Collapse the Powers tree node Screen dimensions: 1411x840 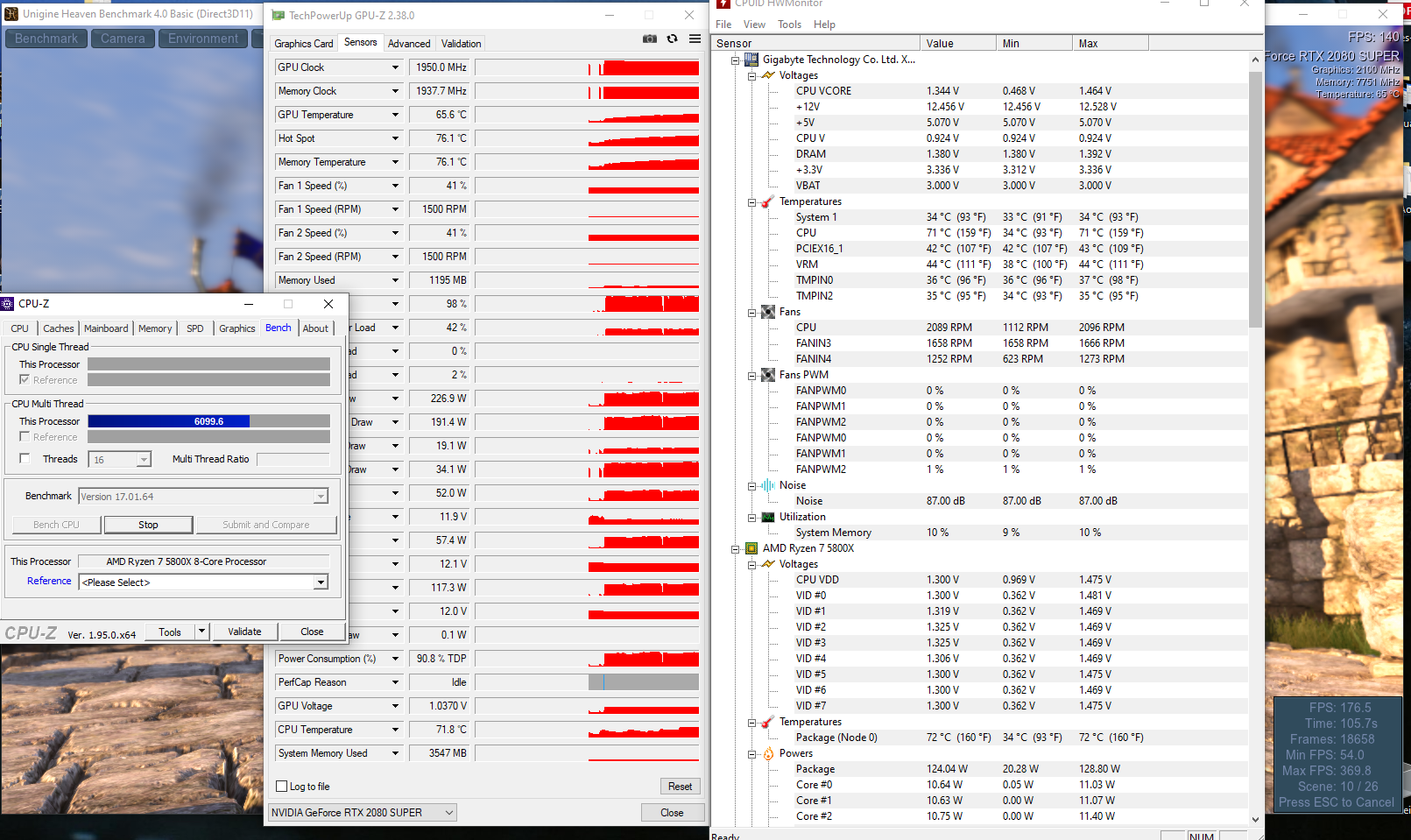click(x=751, y=753)
